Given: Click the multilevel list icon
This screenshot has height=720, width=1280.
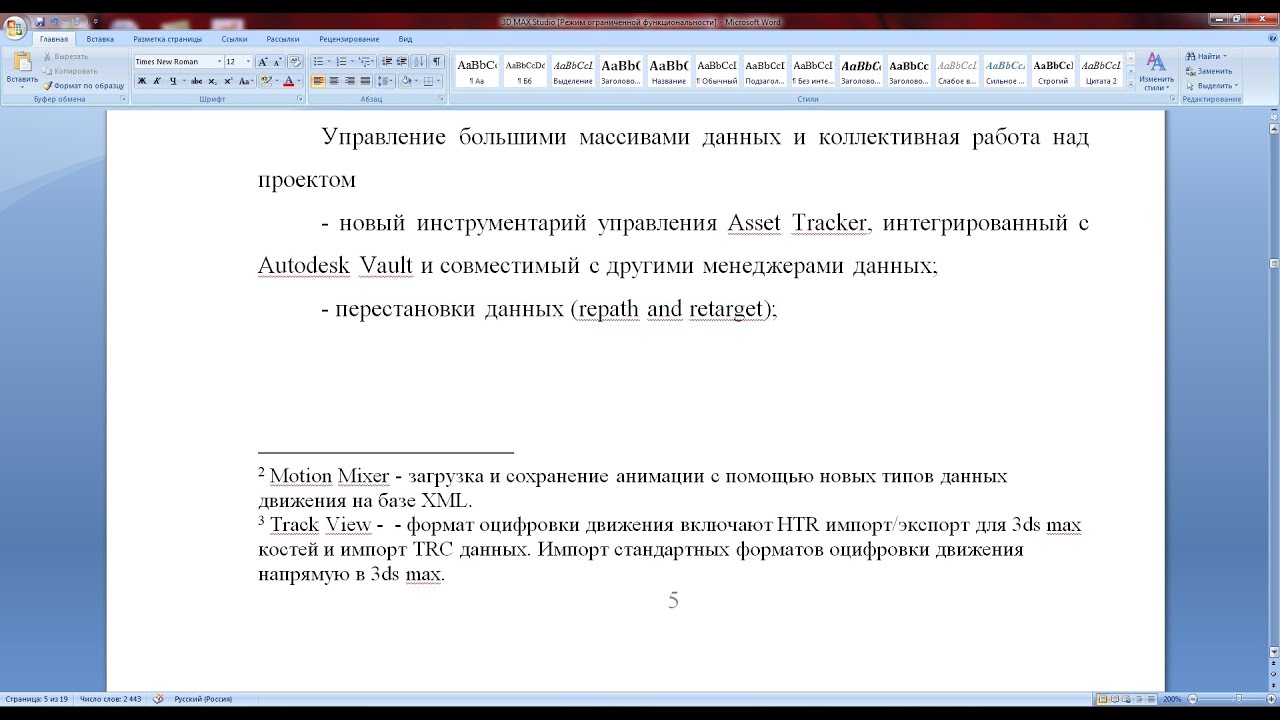Looking at the screenshot, I should click(x=364, y=62).
